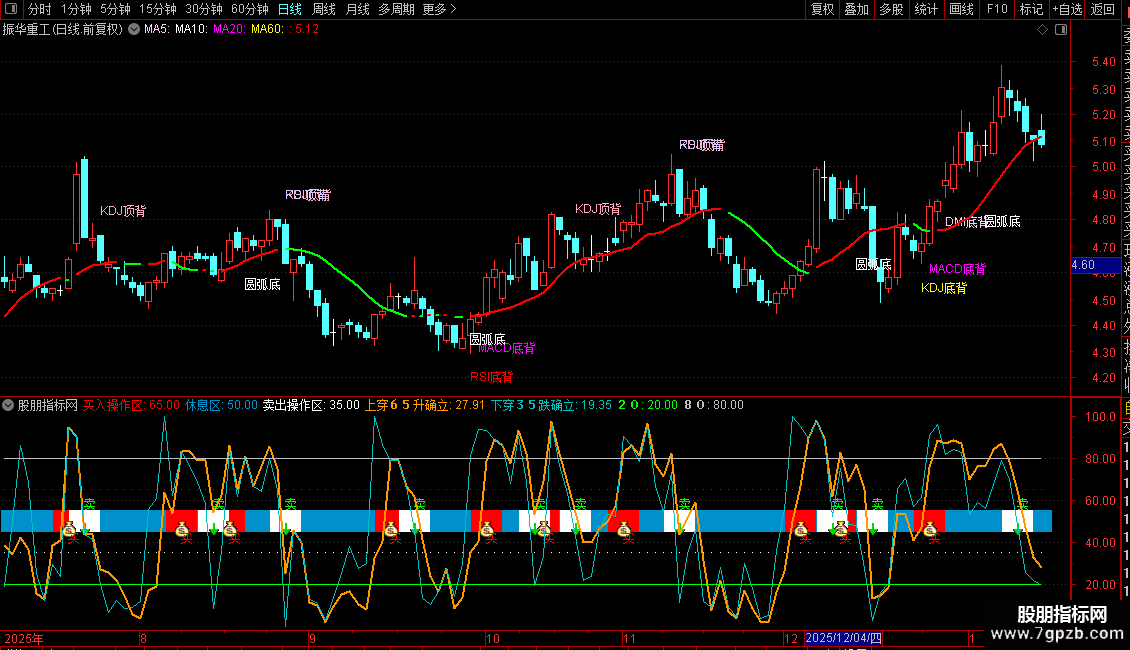The height and width of the screenshot is (650, 1130).
Task: Click the 买入操作区: 65.00 legend
Action: click(131, 405)
